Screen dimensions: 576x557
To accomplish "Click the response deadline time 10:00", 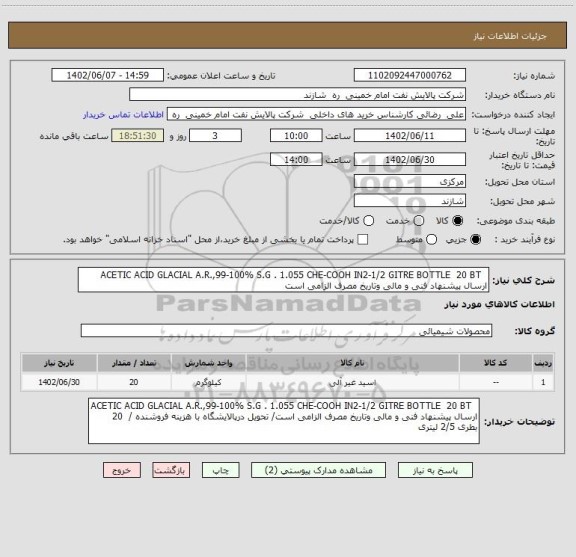I will tap(296, 136).
